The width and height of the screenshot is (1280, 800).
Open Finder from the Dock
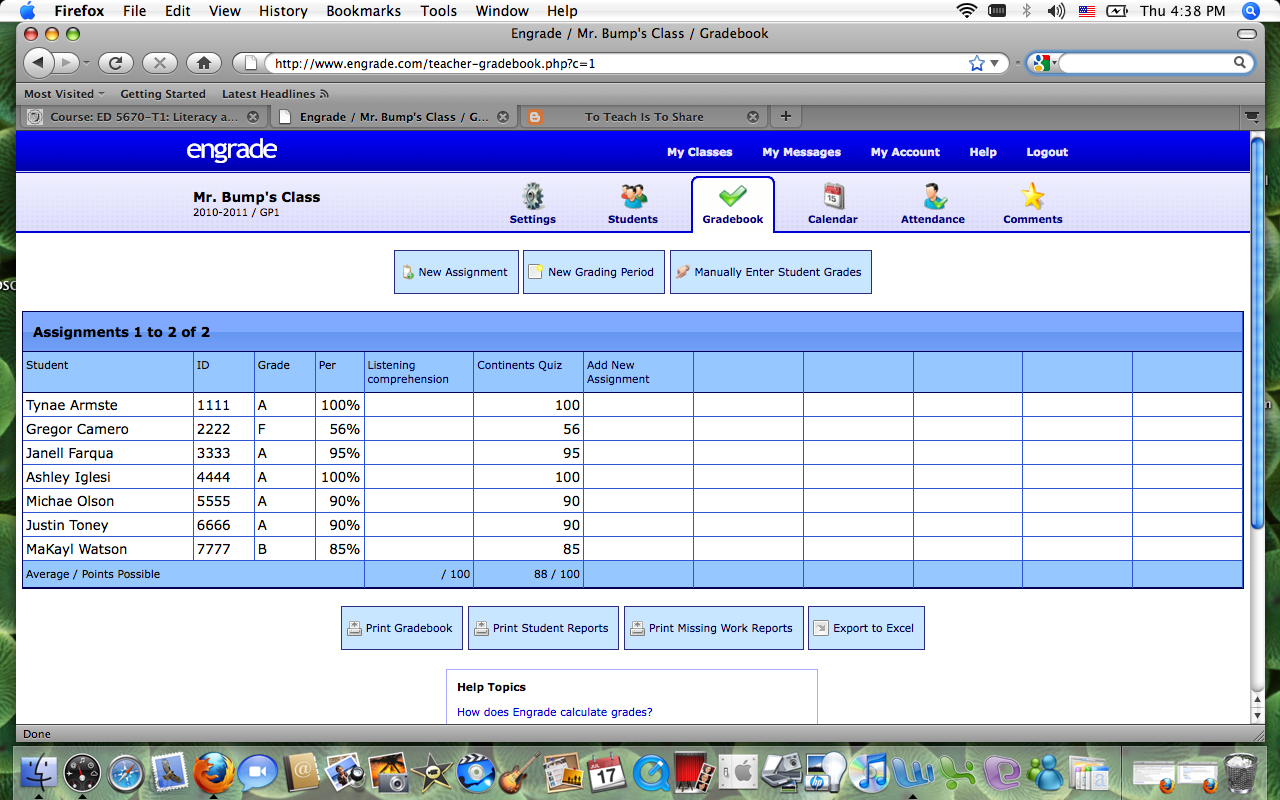click(38, 772)
